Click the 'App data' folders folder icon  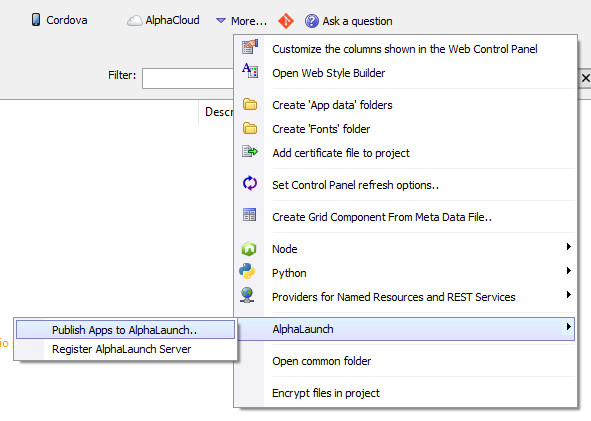250,104
